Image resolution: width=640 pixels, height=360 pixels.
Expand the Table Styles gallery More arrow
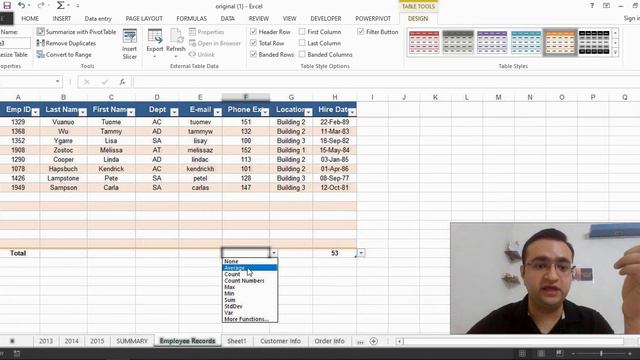(616, 52)
